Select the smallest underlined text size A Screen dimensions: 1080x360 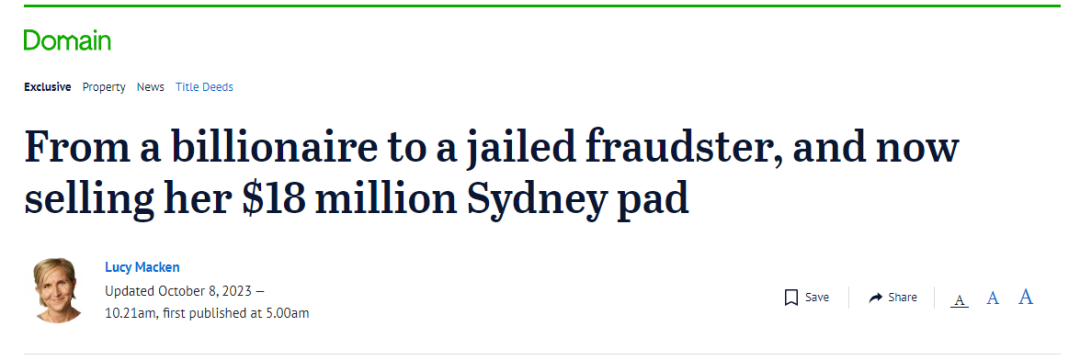pyautogui.click(x=959, y=300)
